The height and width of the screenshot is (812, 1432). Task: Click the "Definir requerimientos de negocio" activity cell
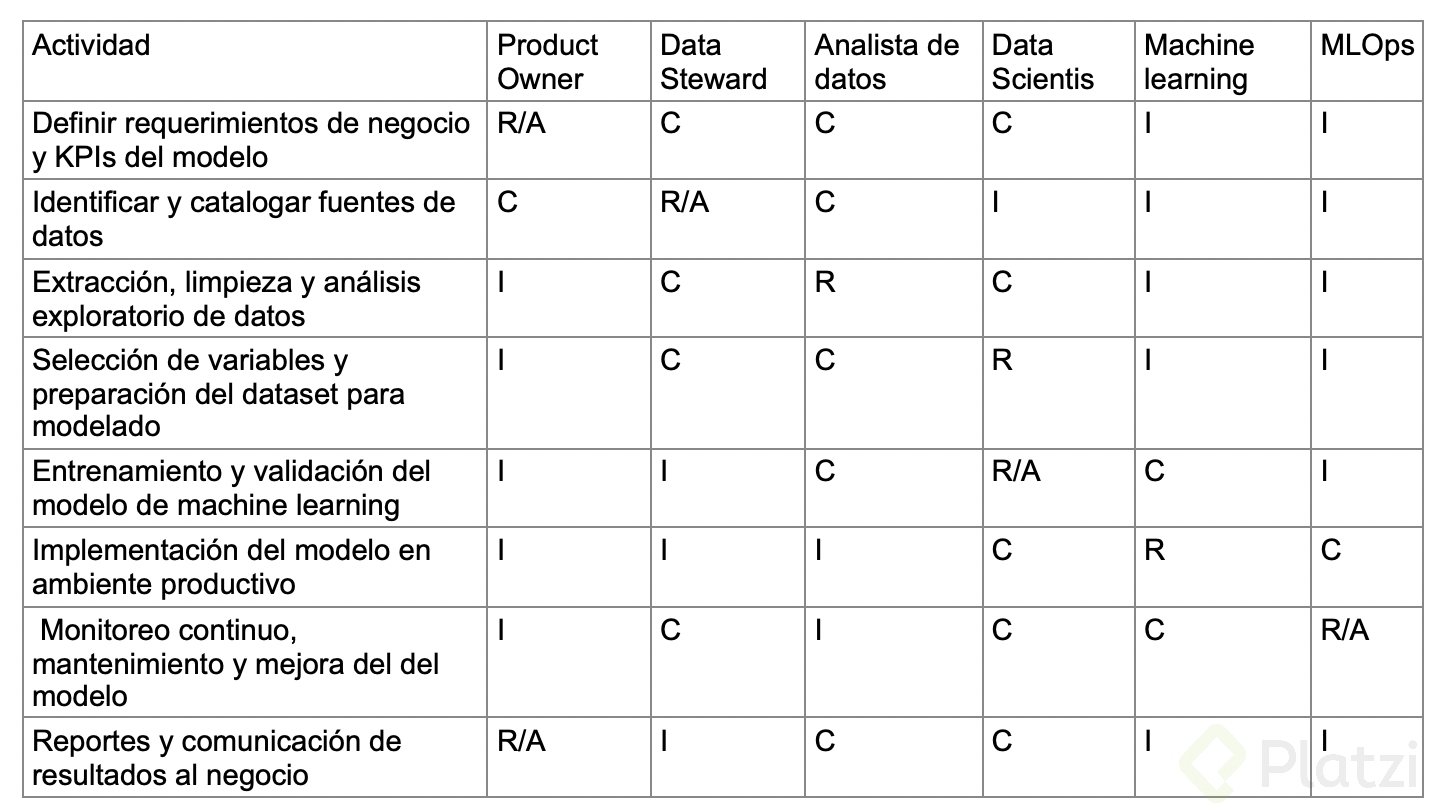coord(251,140)
